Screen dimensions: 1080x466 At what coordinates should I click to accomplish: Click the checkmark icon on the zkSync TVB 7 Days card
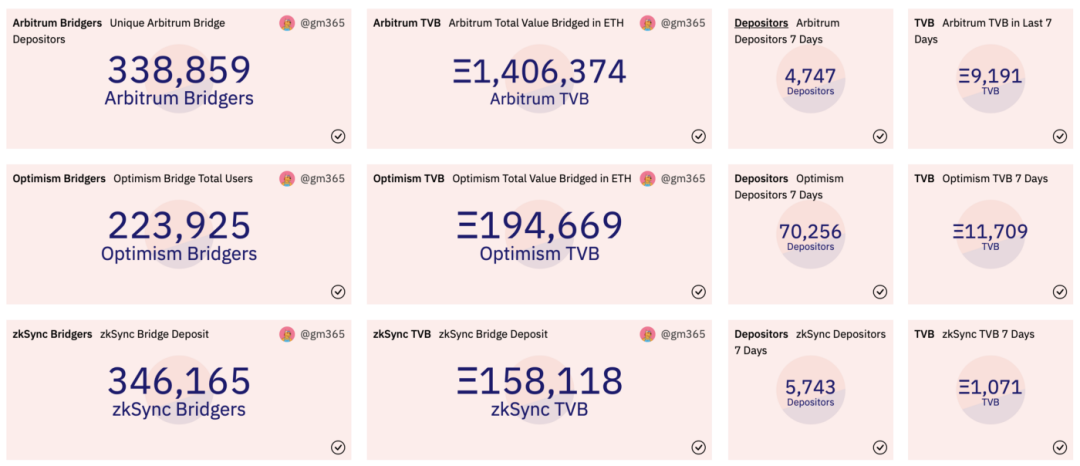tap(1060, 447)
